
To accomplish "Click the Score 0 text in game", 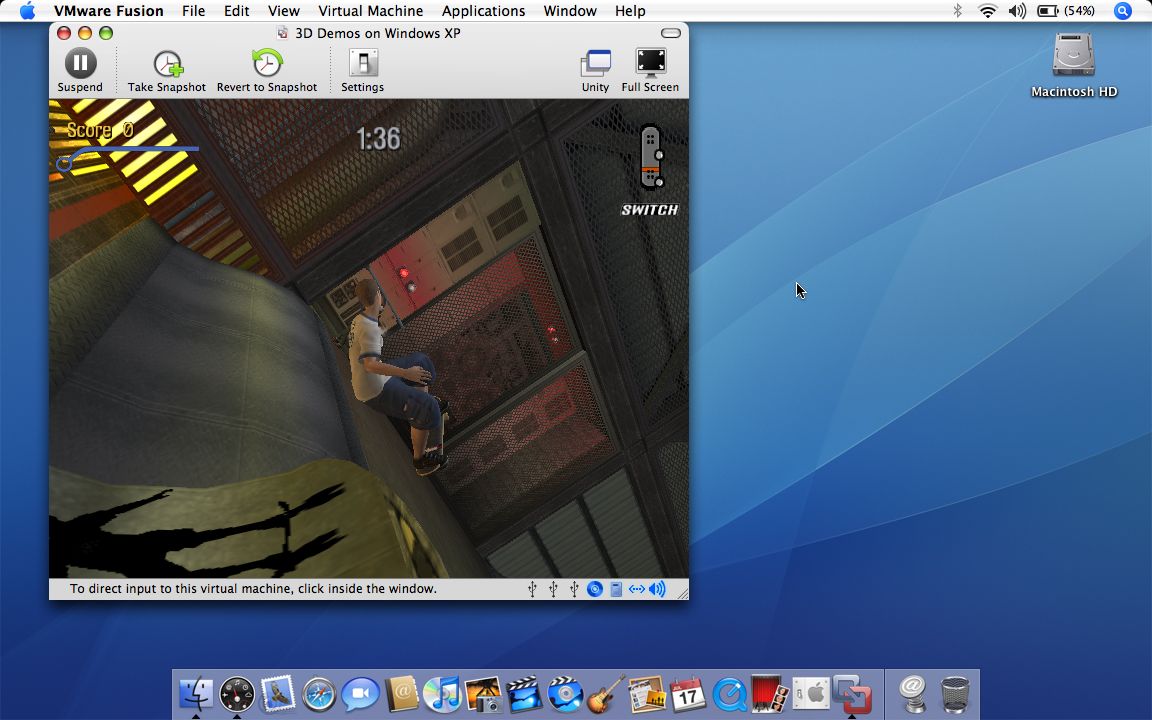I will (x=100, y=130).
